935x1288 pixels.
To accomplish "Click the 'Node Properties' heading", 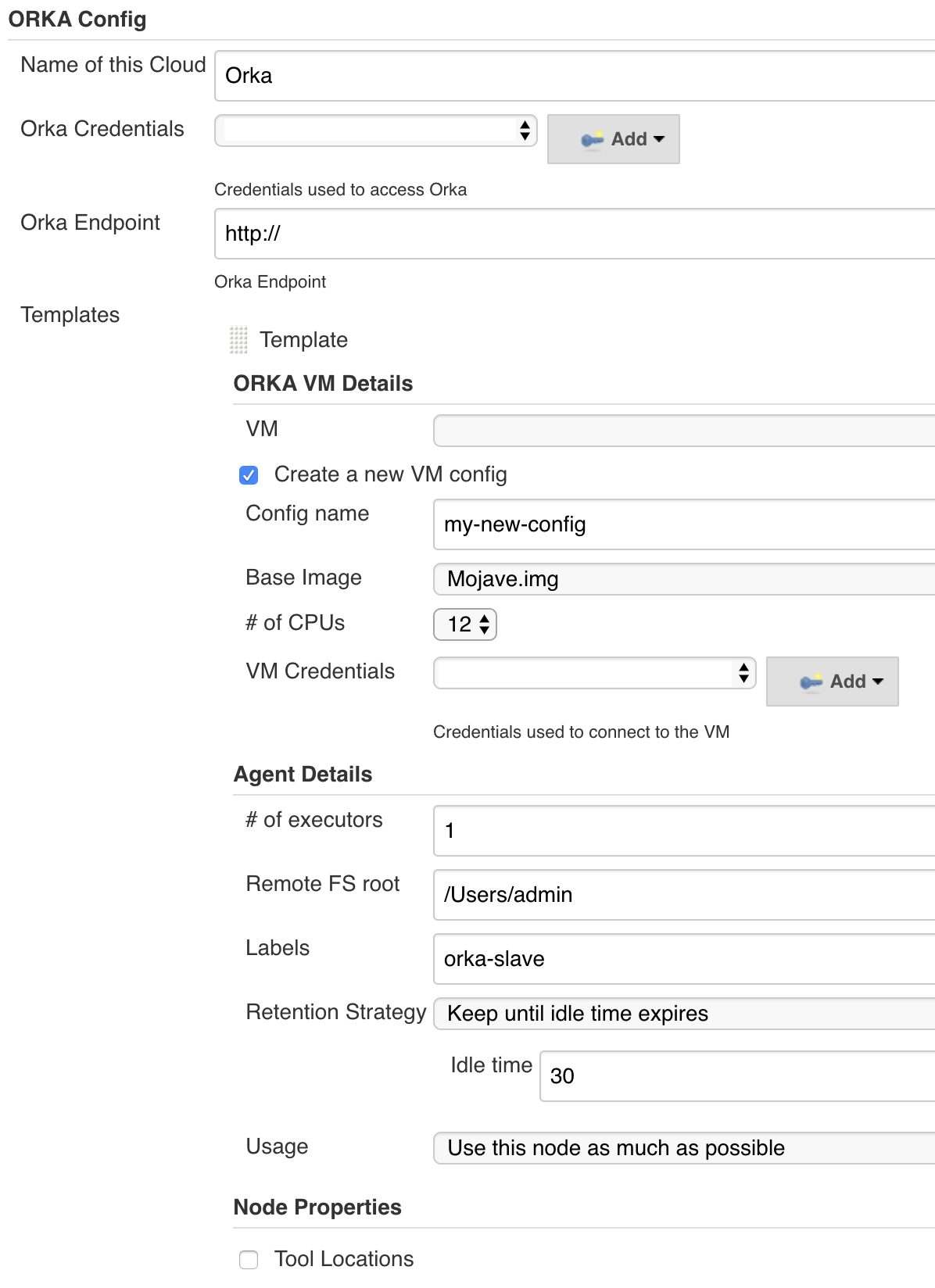I will point(317,1207).
